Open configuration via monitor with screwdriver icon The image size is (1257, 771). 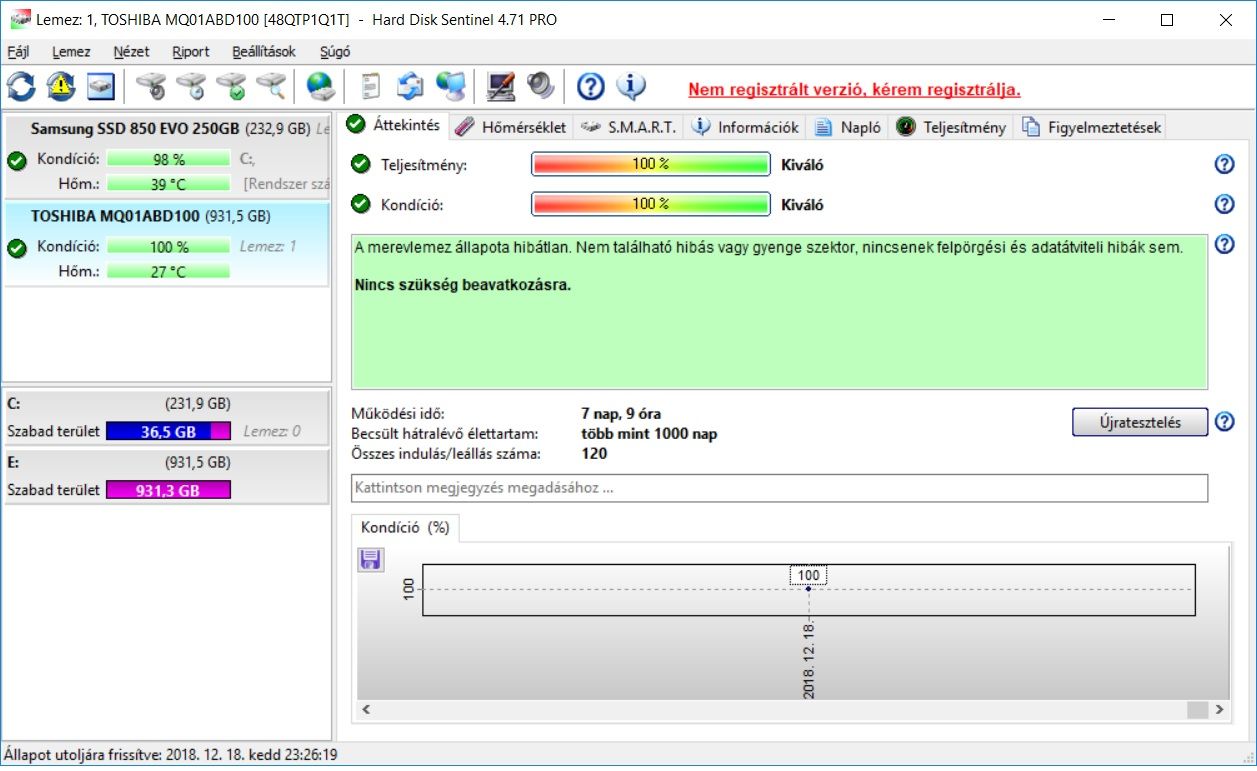[x=500, y=87]
